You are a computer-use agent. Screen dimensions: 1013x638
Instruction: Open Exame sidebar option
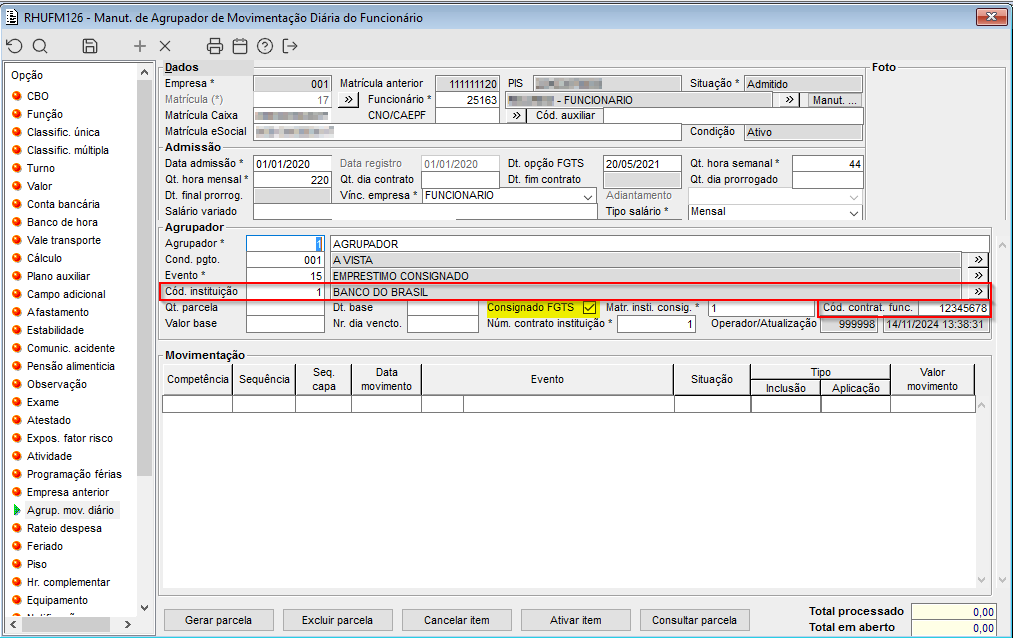43,402
